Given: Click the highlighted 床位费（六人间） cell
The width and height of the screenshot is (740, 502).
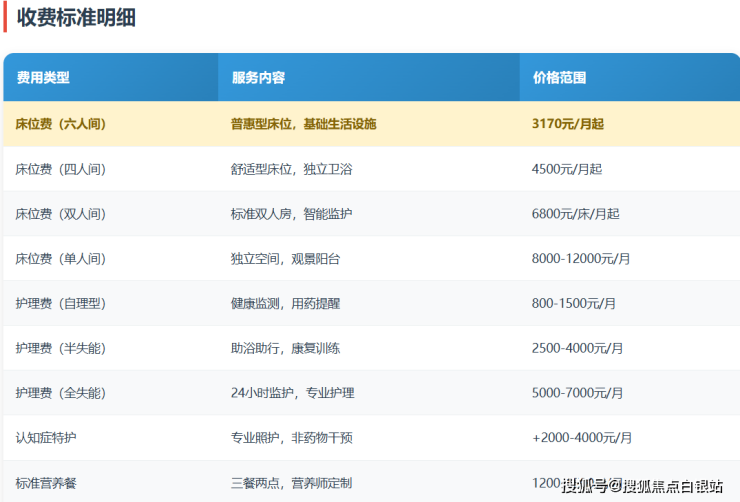Looking at the screenshot, I should point(61,124).
